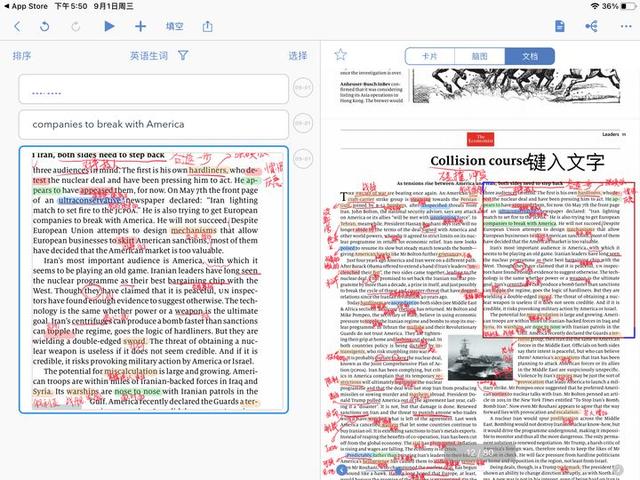640x480 pixels.
Task: Switch to the 脑图 tab
Action: (x=480, y=56)
